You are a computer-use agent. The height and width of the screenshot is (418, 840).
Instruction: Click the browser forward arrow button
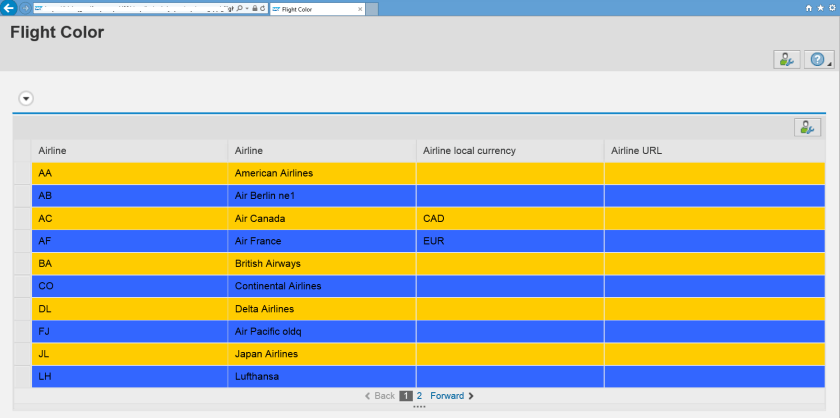tap(25, 9)
